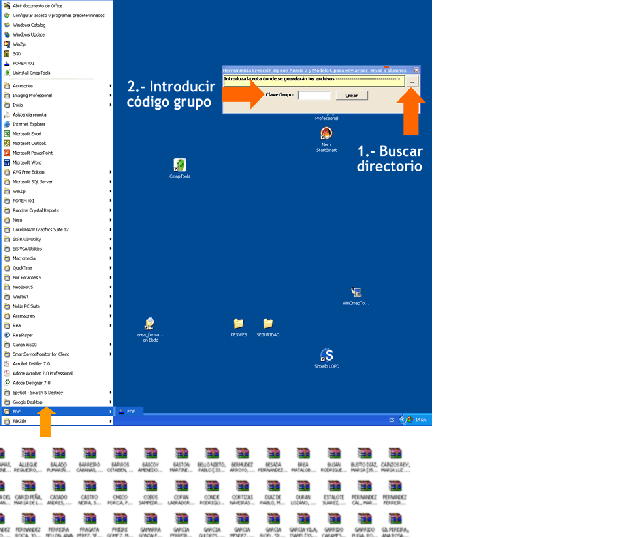Click the group code text field
Viewport: 640px width, 538px height.
[314, 95]
